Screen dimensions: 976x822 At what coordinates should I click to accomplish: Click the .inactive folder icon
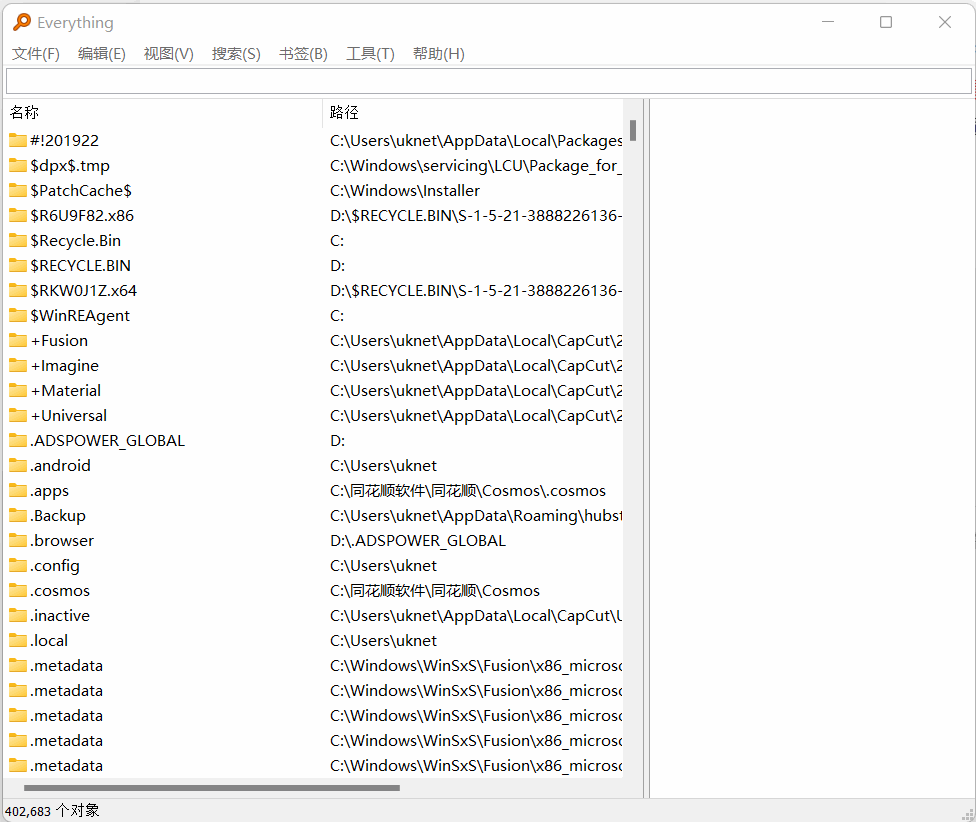pos(18,615)
